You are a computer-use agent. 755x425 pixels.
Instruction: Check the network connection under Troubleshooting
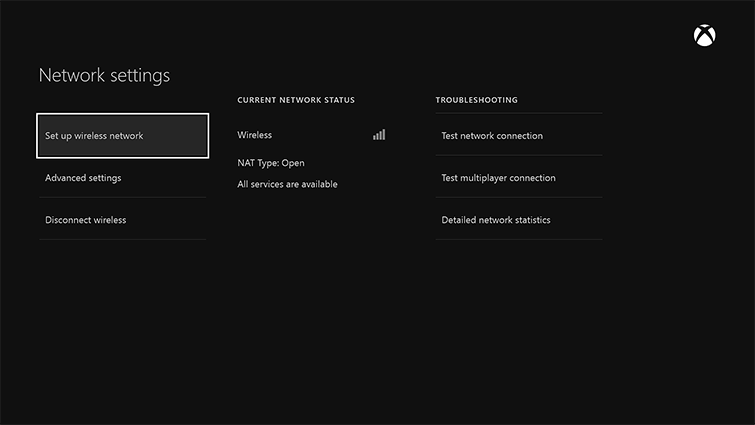click(518, 136)
